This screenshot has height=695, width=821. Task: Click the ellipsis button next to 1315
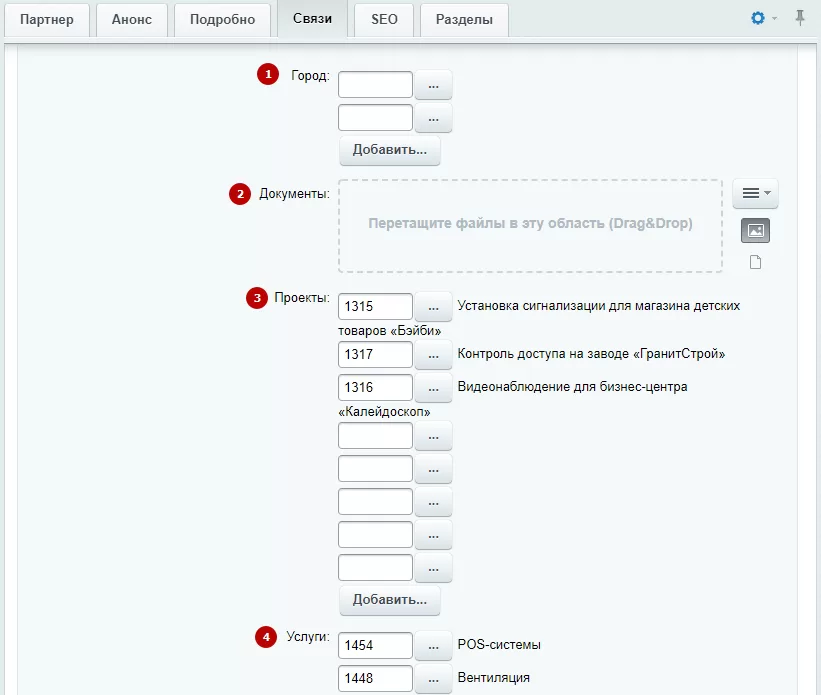click(x=433, y=307)
